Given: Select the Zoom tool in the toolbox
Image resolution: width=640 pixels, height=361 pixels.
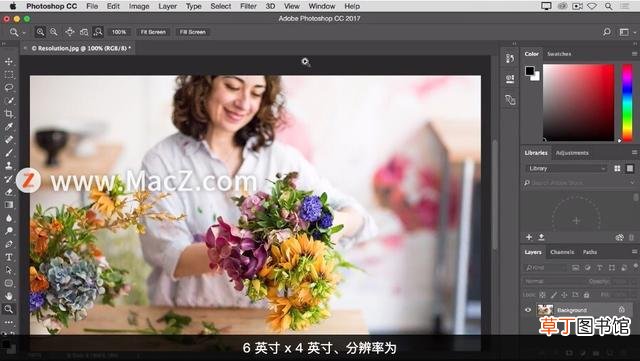Looking at the screenshot, I should point(9,309).
